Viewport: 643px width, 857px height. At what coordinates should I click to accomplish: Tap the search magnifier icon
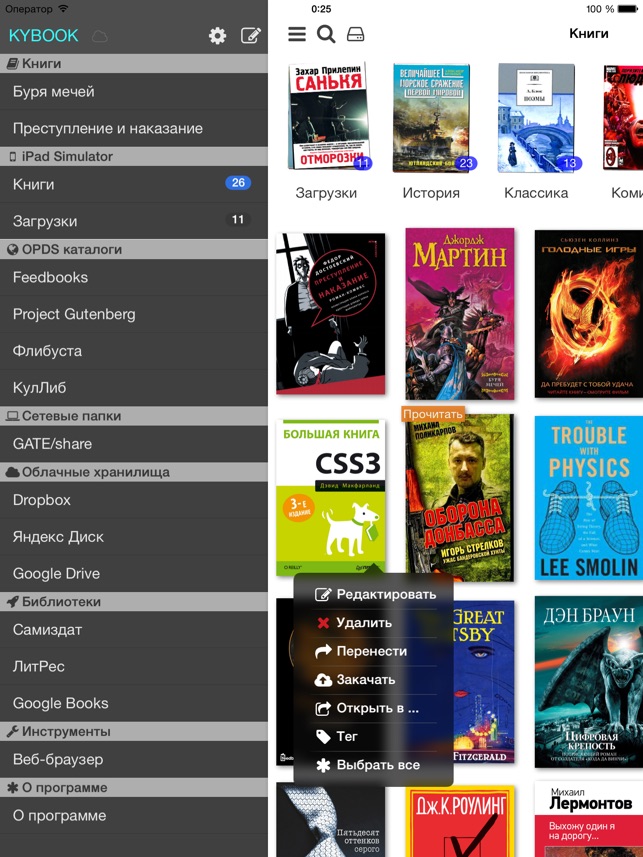326,34
